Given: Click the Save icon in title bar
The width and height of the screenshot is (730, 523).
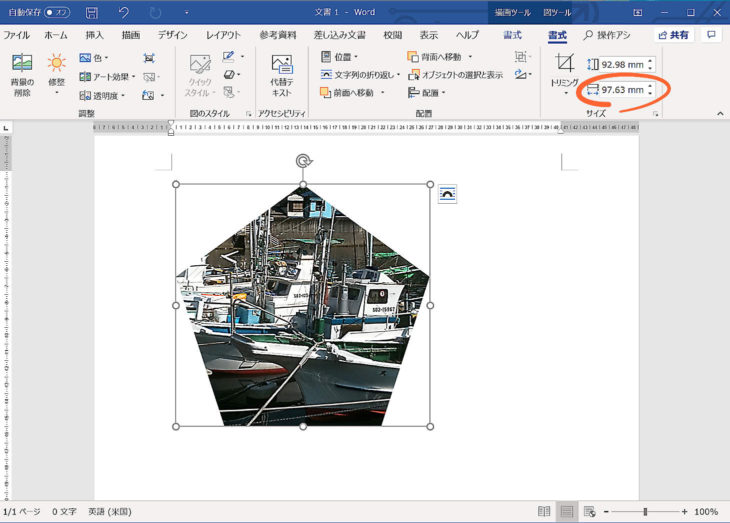Looking at the screenshot, I should 92,12.
